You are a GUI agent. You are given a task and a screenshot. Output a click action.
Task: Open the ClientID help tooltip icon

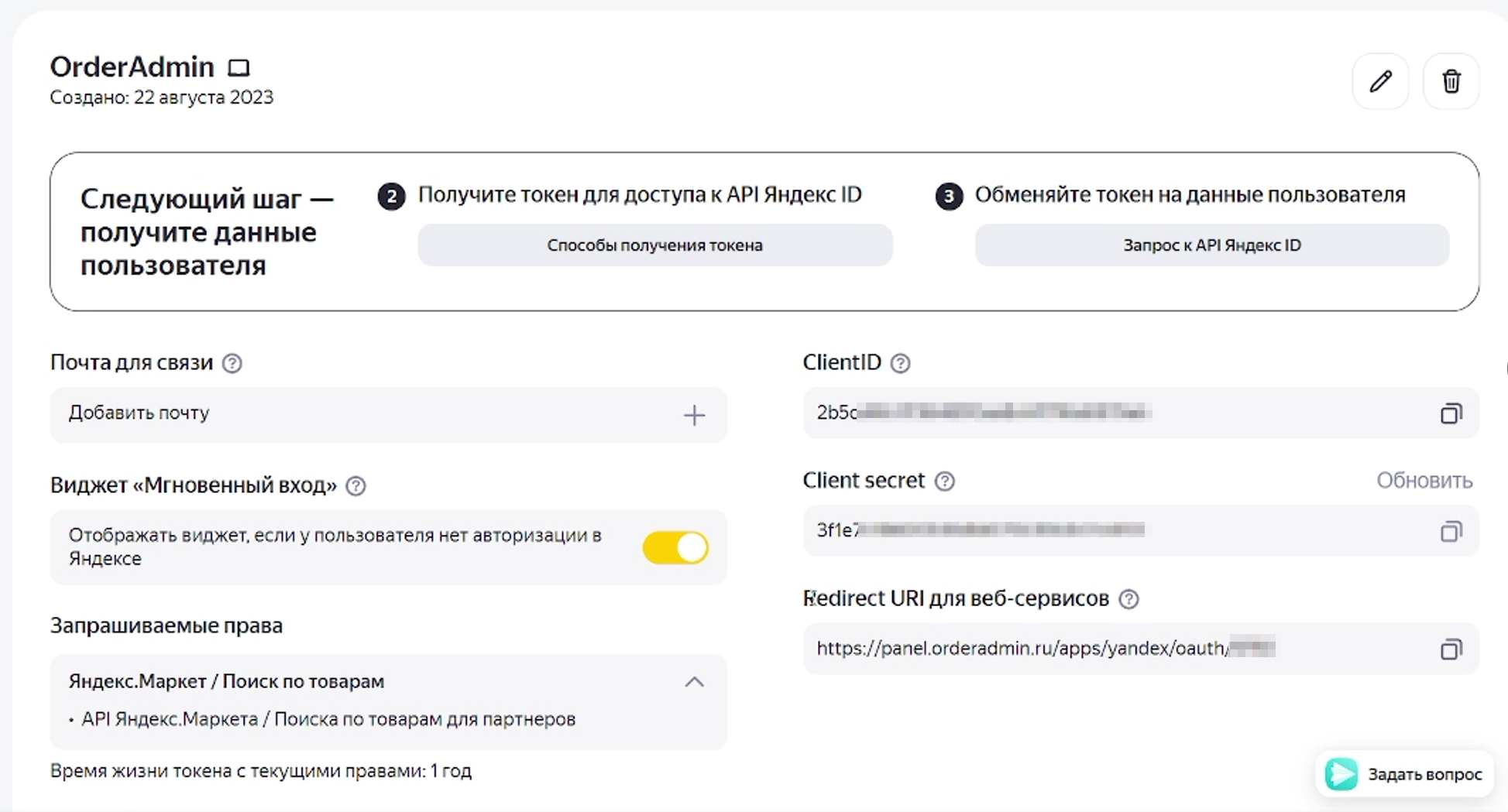[900, 363]
